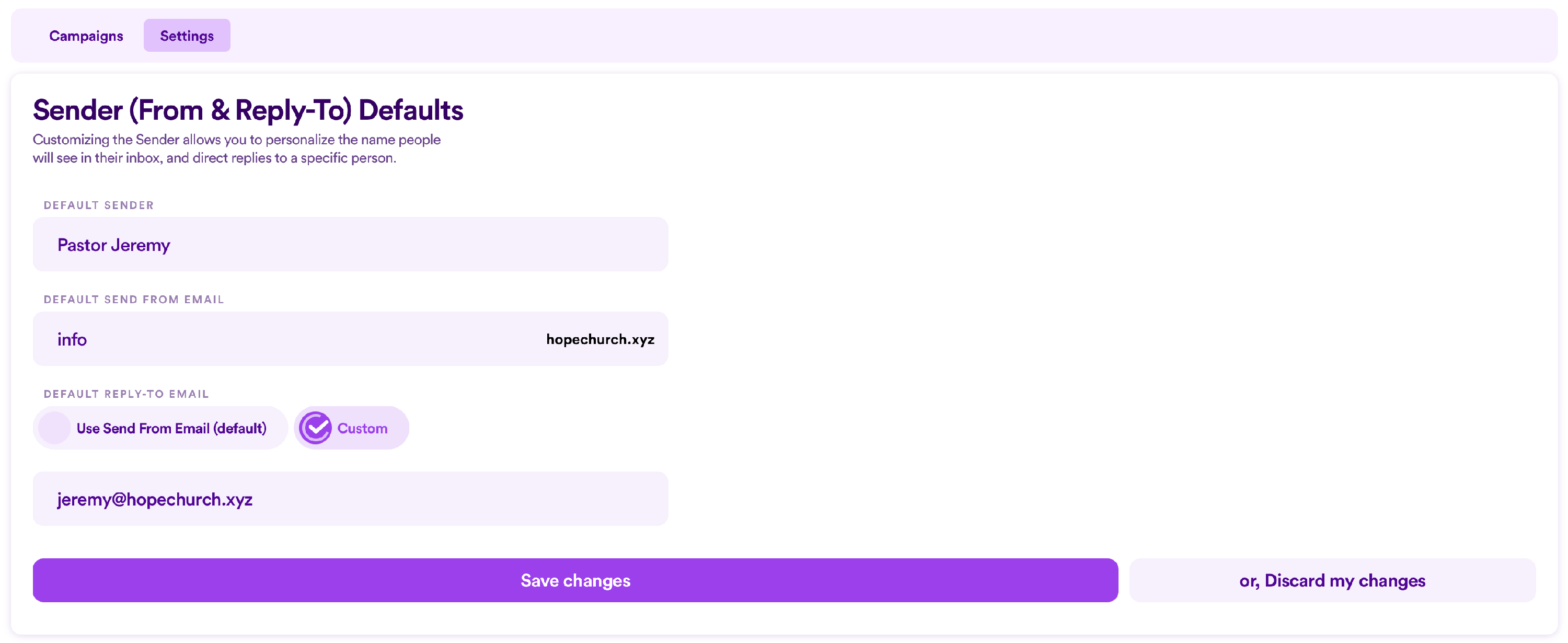The image size is (1568, 643).
Task: Open the Campaigns tab
Action: coord(86,36)
